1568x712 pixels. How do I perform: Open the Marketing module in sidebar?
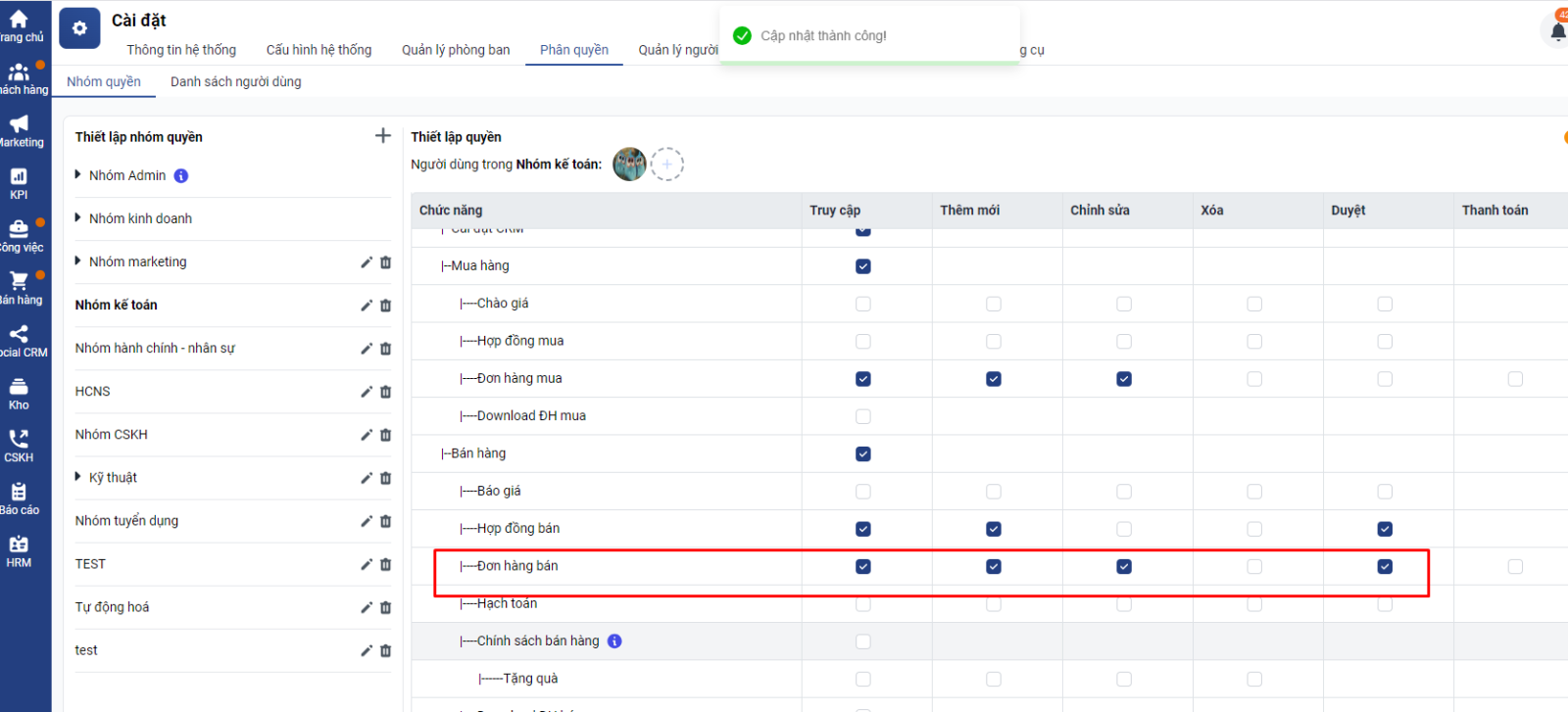tap(20, 130)
